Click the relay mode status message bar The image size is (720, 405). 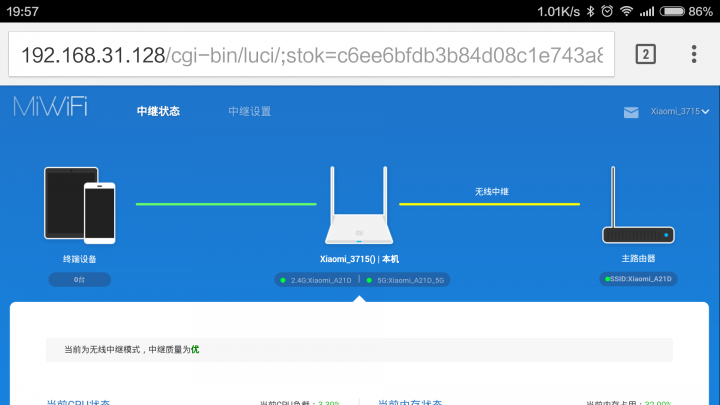(x=359, y=350)
